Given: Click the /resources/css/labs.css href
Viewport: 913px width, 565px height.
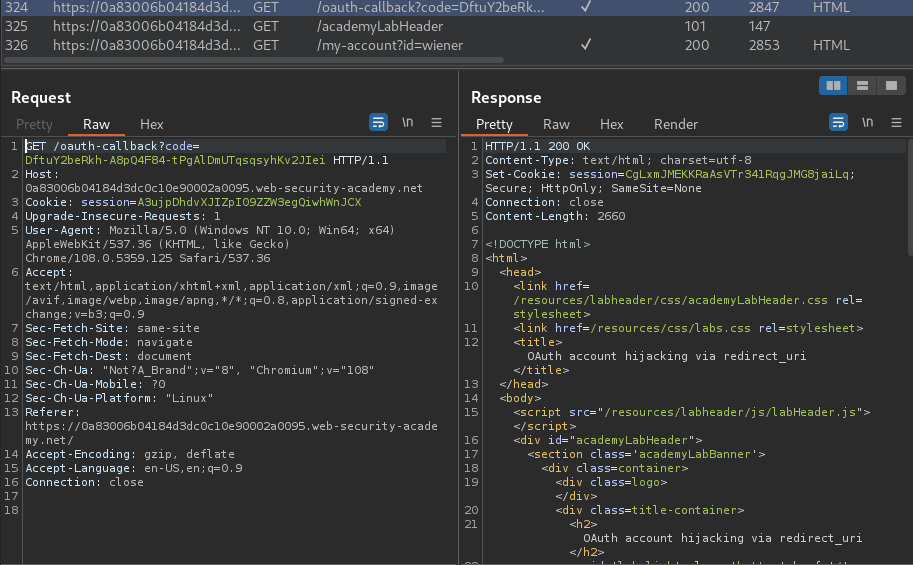Looking at the screenshot, I should (x=670, y=328).
